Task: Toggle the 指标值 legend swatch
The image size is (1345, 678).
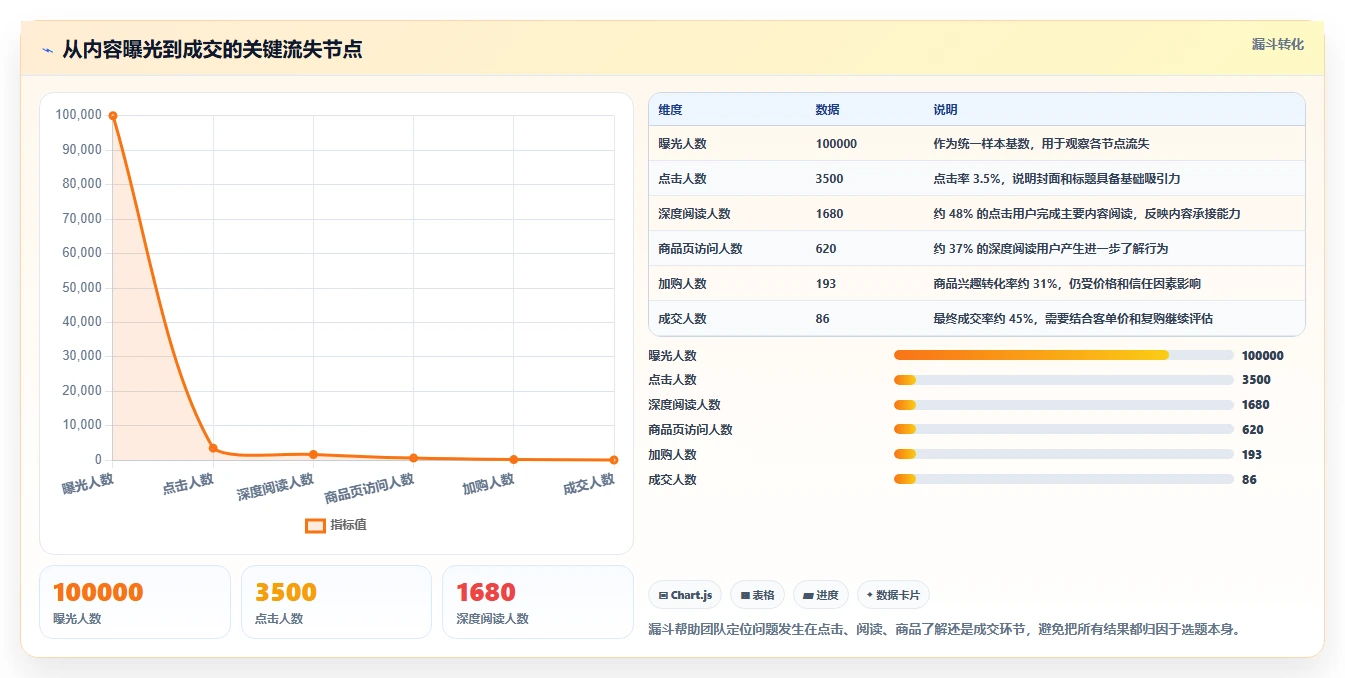Action: pos(315,525)
